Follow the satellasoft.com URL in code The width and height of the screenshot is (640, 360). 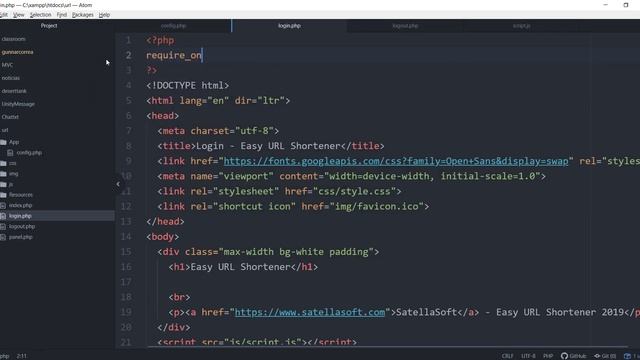tap(310, 312)
